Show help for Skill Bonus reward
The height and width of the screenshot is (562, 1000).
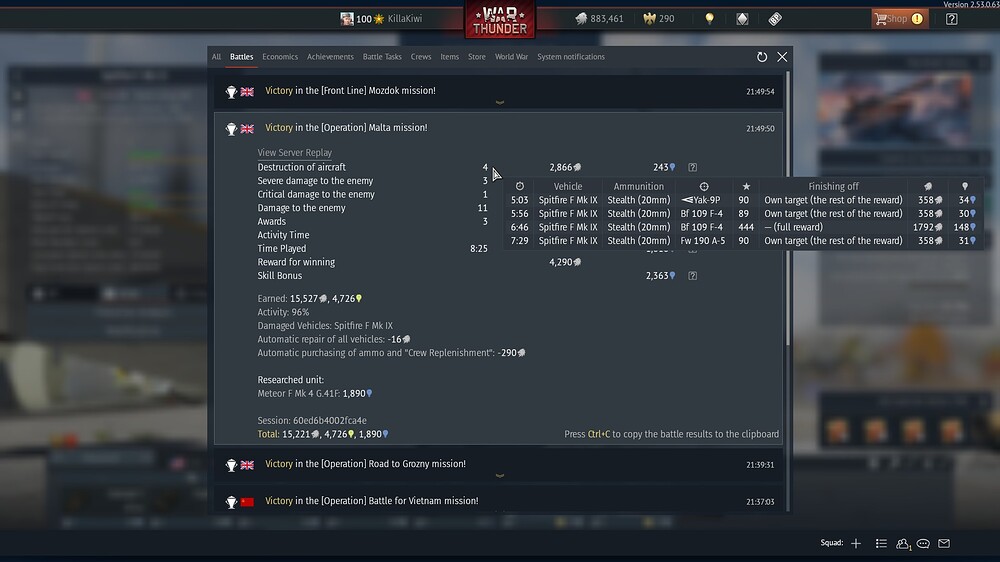pyautogui.click(x=693, y=276)
